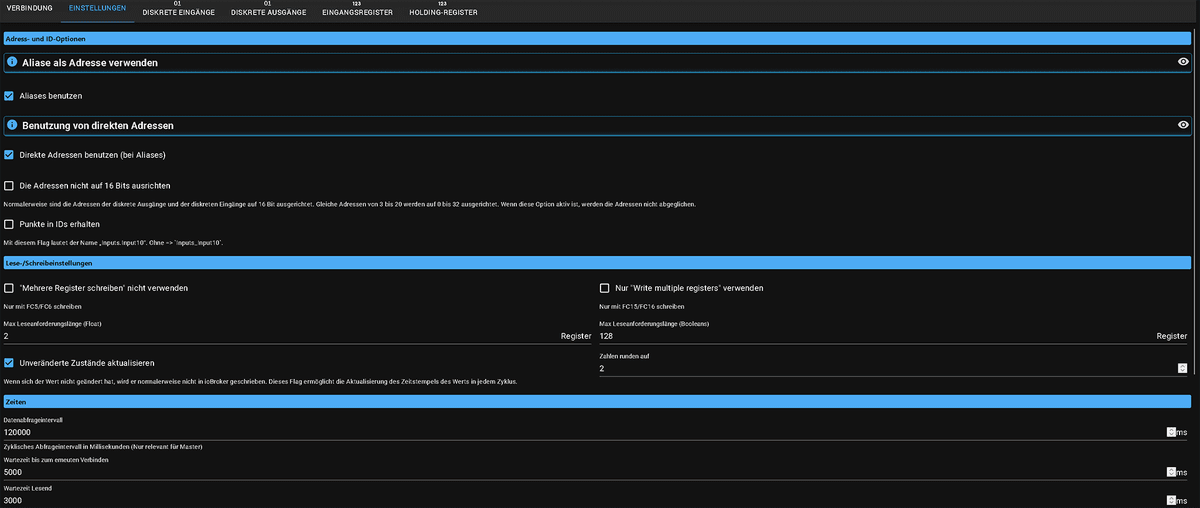This screenshot has width=1200, height=508.
Task: Click the Aliase als Adresse verwenden heading
Action: click(90, 62)
